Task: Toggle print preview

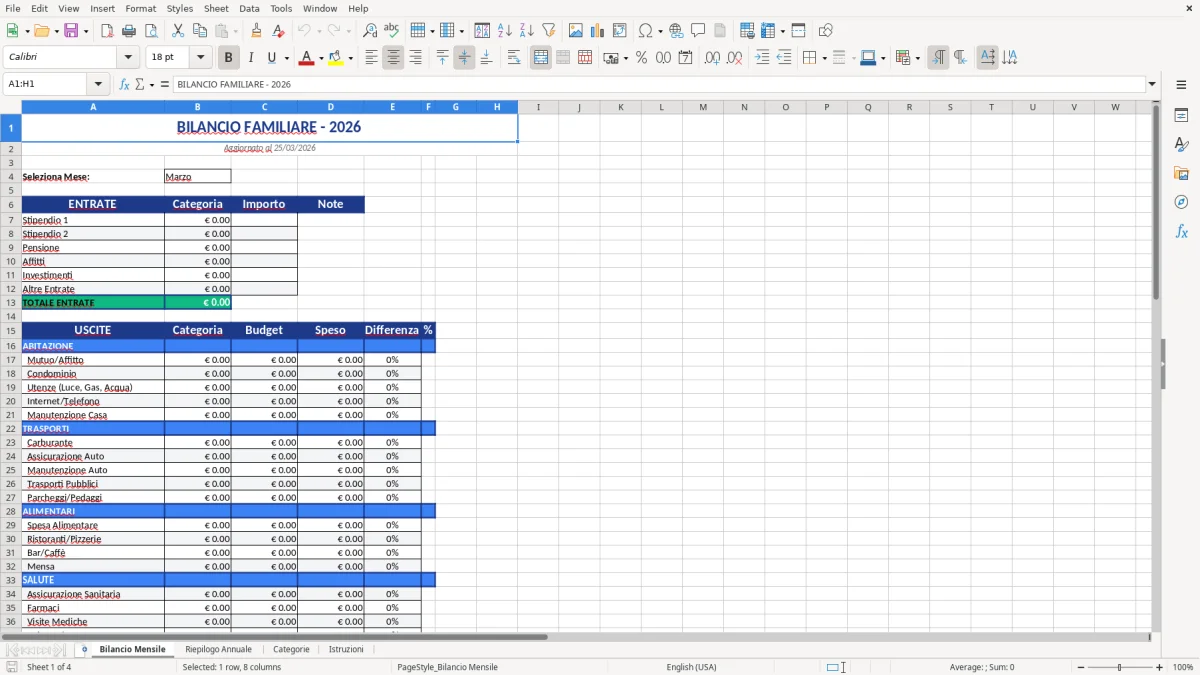Action: pos(150,31)
